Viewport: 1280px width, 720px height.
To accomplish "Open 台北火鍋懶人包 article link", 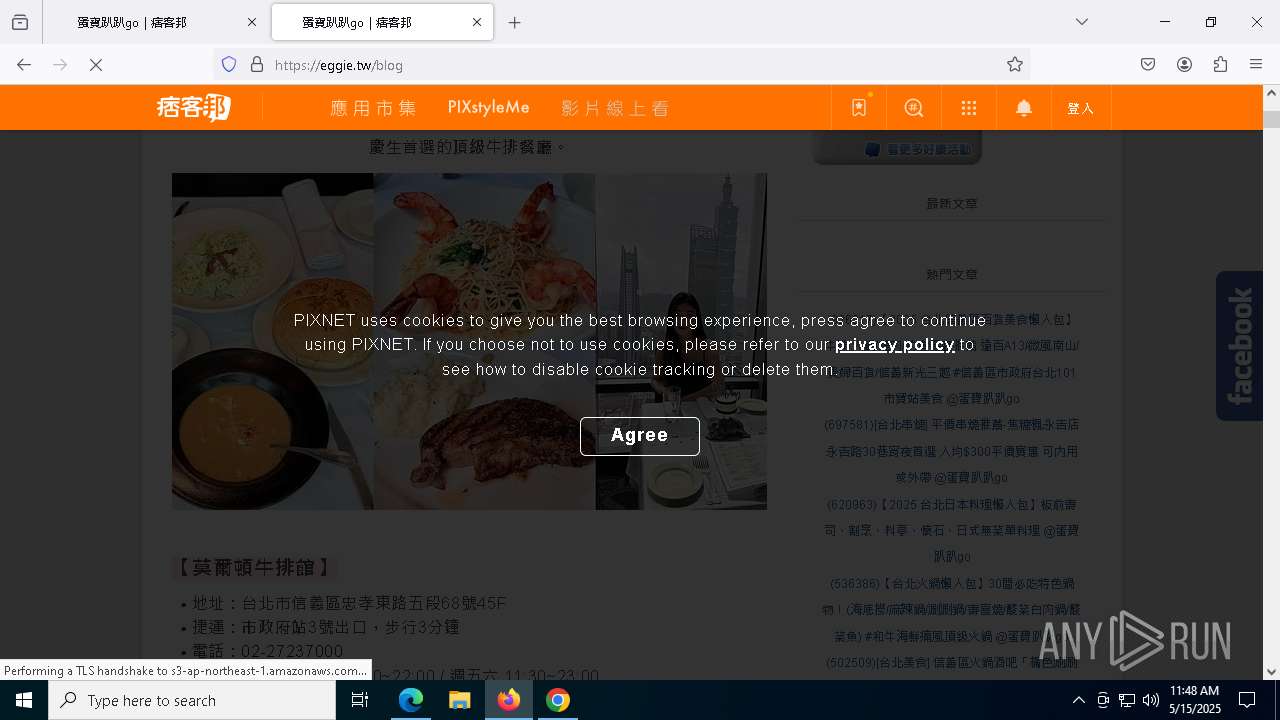I will coord(952,610).
